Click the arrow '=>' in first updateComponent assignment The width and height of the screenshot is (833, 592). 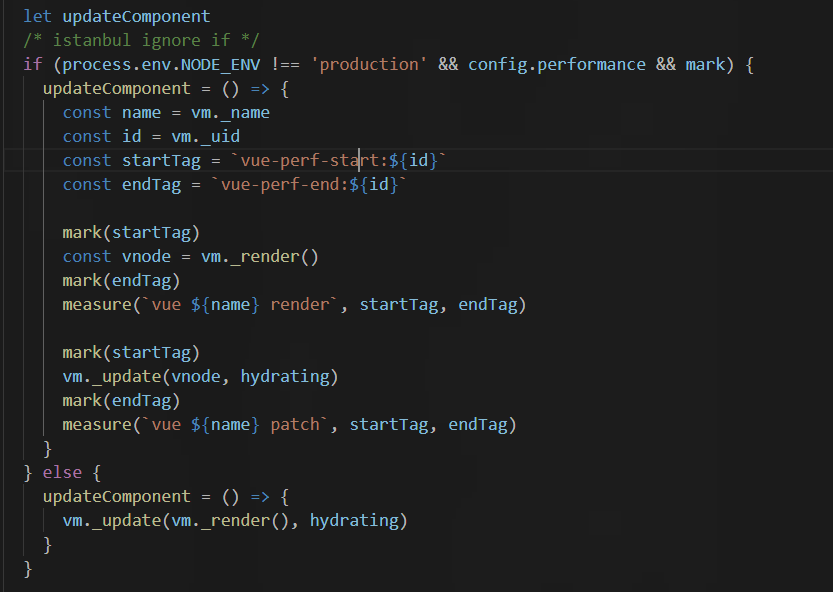point(260,89)
